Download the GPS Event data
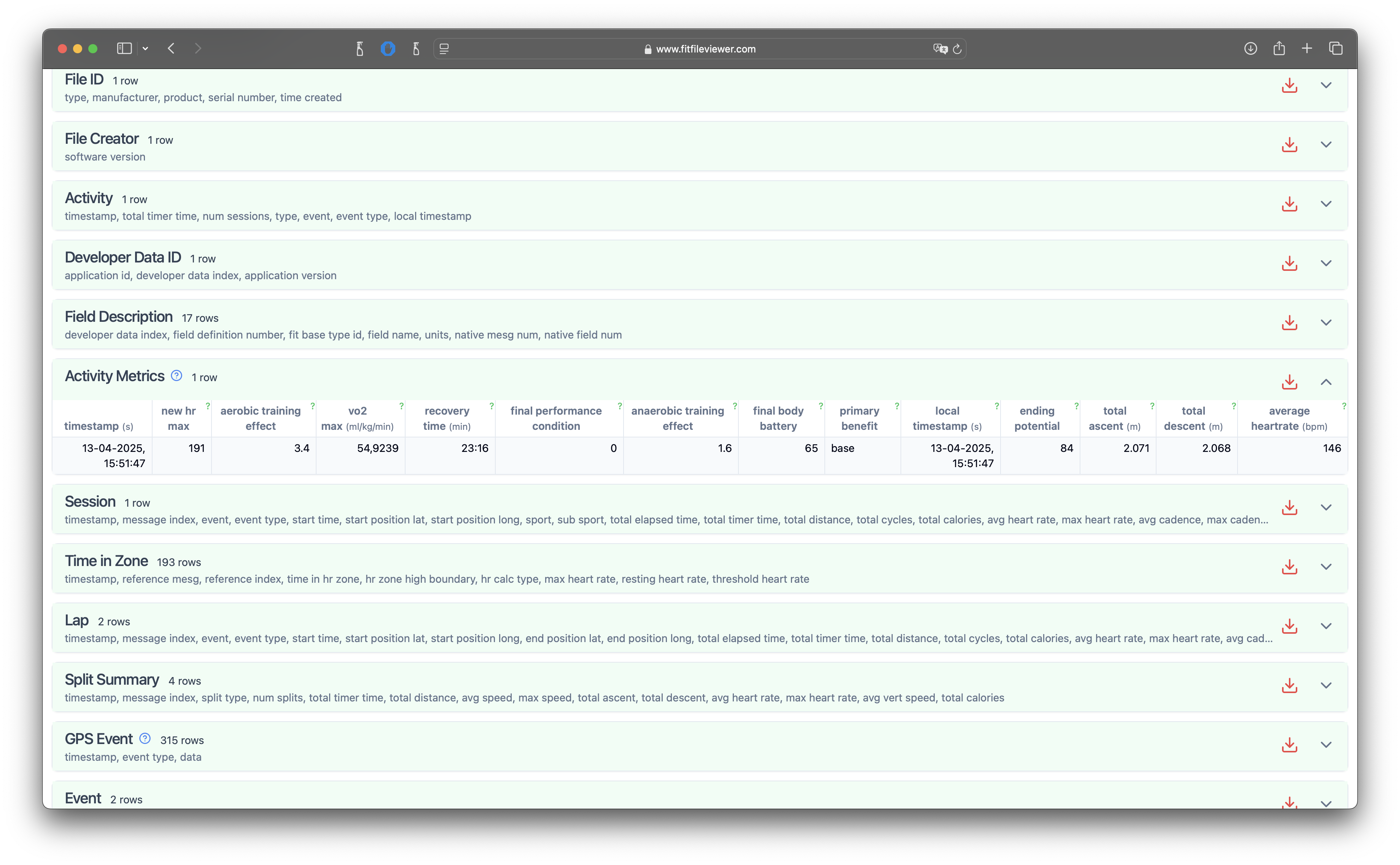This screenshot has width=1400, height=865. point(1289,745)
